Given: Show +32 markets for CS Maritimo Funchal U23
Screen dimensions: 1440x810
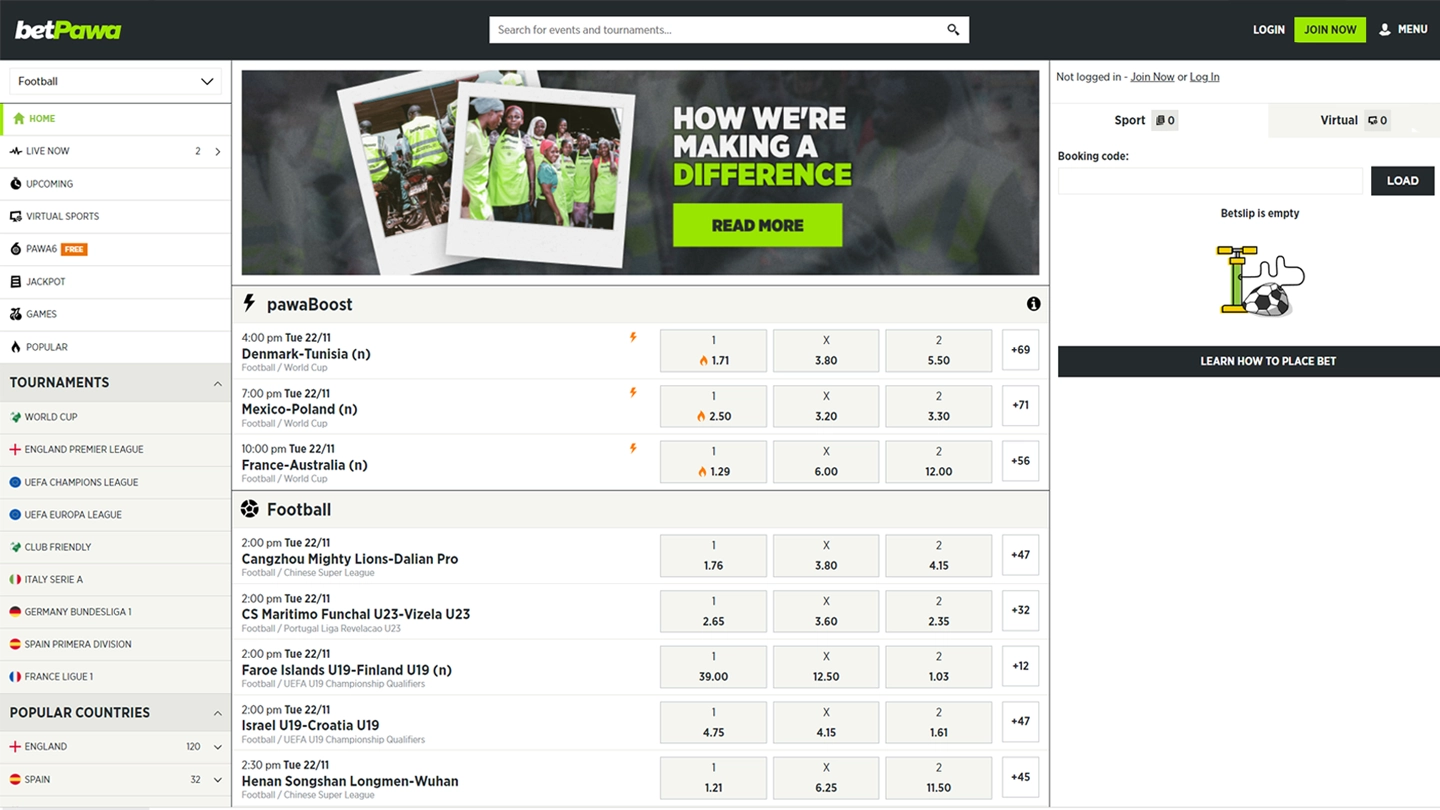Looking at the screenshot, I should click(1020, 610).
